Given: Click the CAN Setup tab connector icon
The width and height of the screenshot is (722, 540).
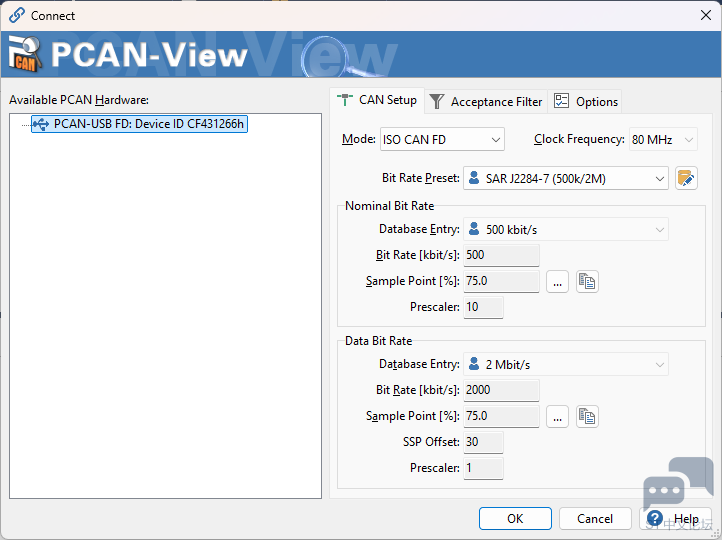Looking at the screenshot, I should click(x=345, y=99).
